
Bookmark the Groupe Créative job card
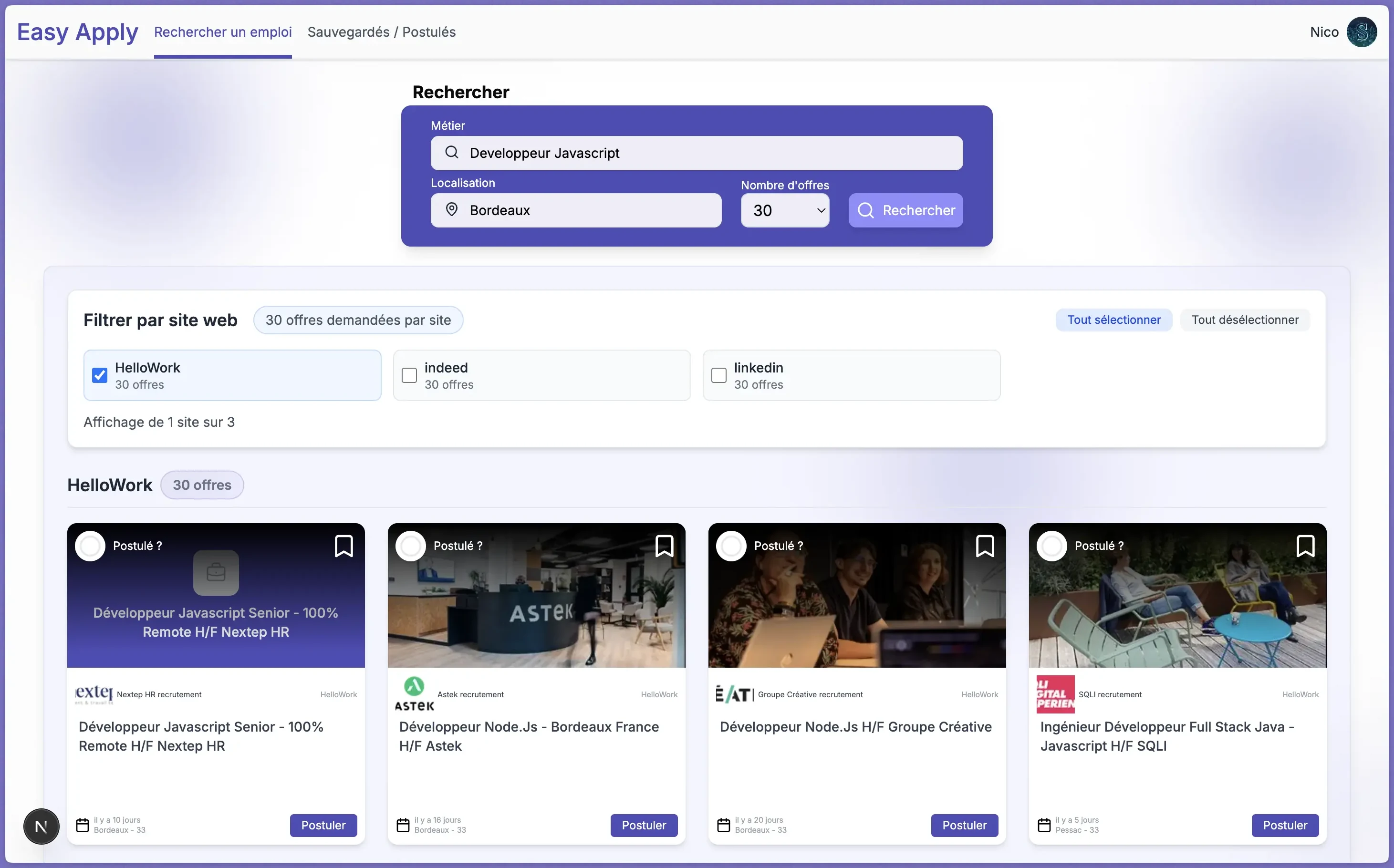985,546
